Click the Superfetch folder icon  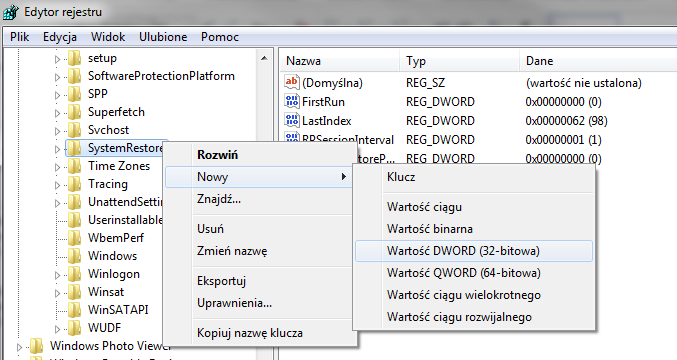(x=75, y=112)
